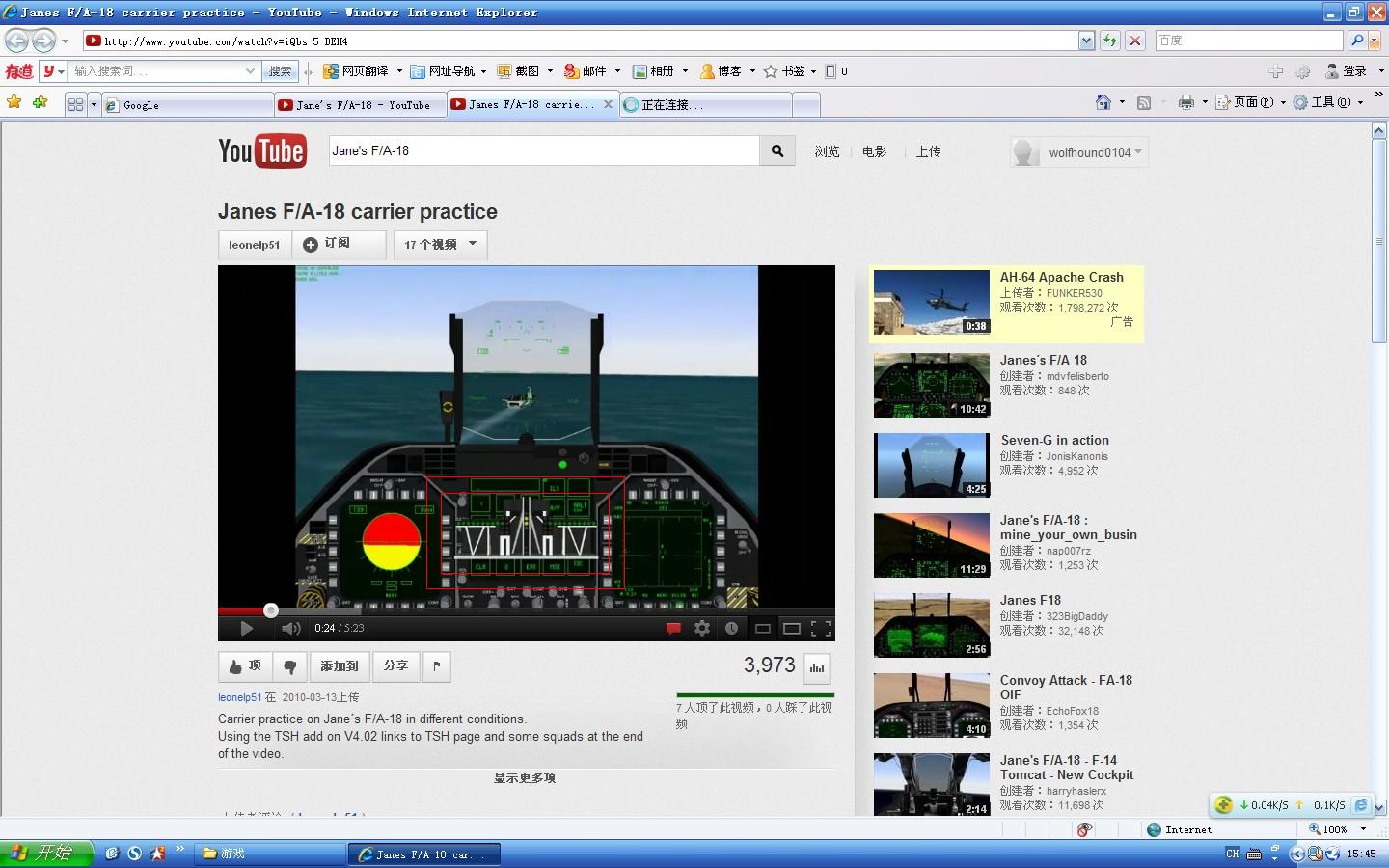
Task: Expand the 17 个视频 dropdown
Action: [440, 245]
